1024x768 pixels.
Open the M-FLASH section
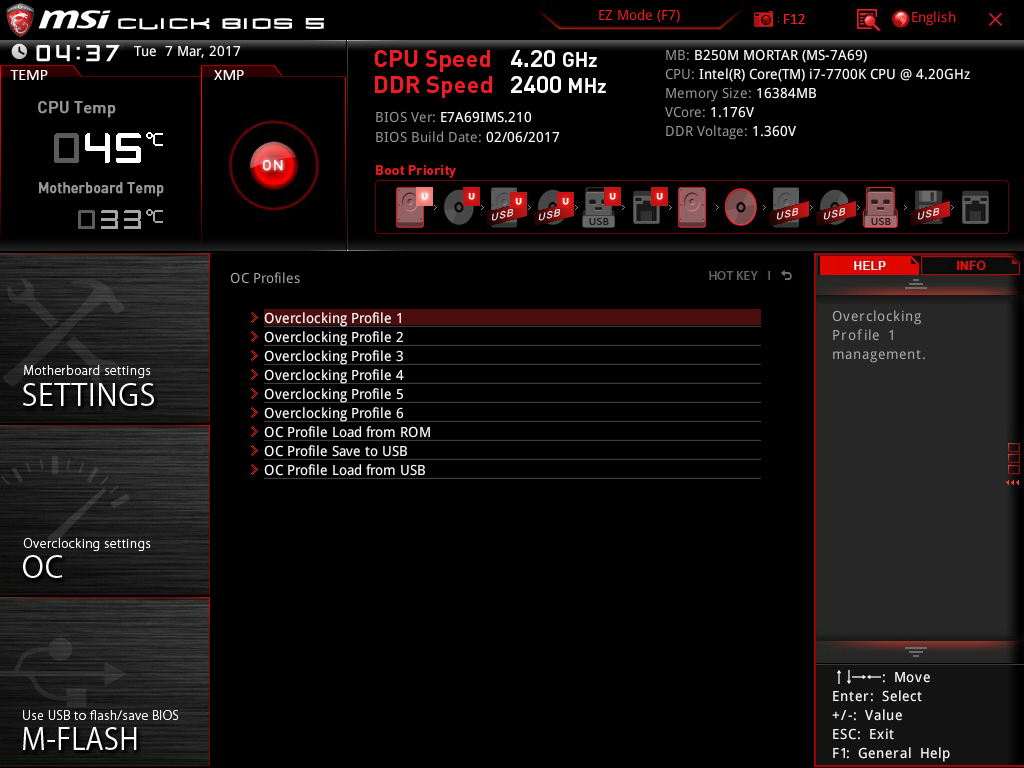pyautogui.click(x=105, y=683)
